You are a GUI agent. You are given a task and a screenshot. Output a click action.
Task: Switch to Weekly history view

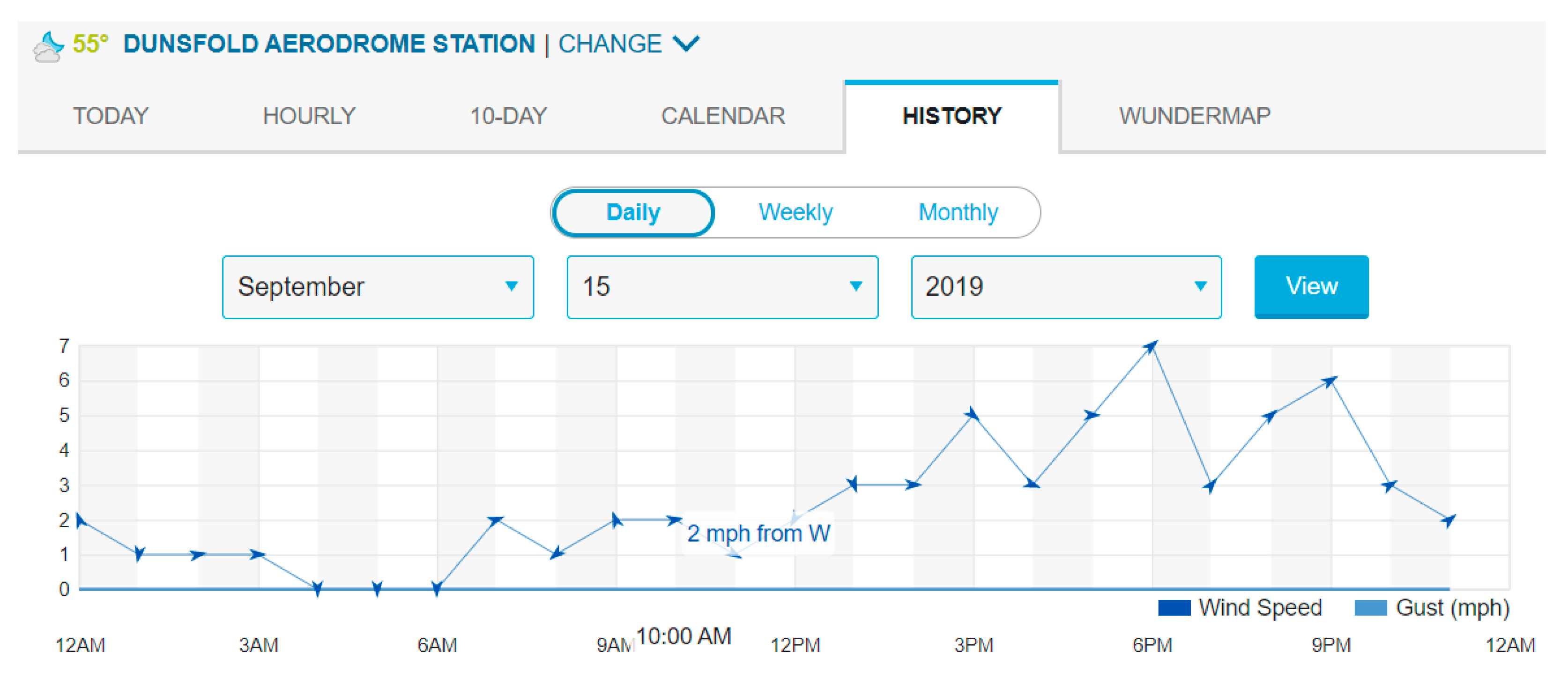[x=795, y=213]
